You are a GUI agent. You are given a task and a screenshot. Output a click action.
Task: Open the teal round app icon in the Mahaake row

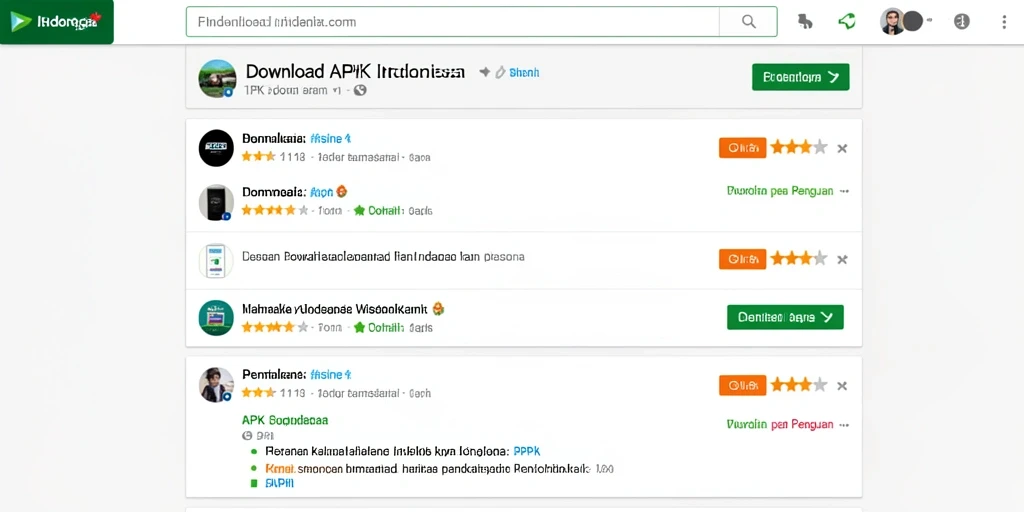coord(216,318)
